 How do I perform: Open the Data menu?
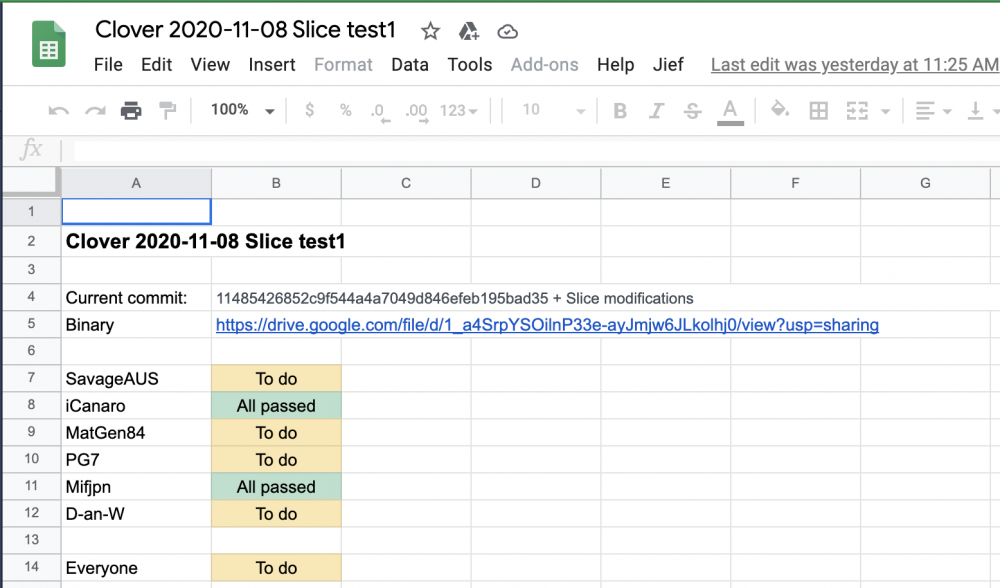pyautogui.click(x=409, y=64)
